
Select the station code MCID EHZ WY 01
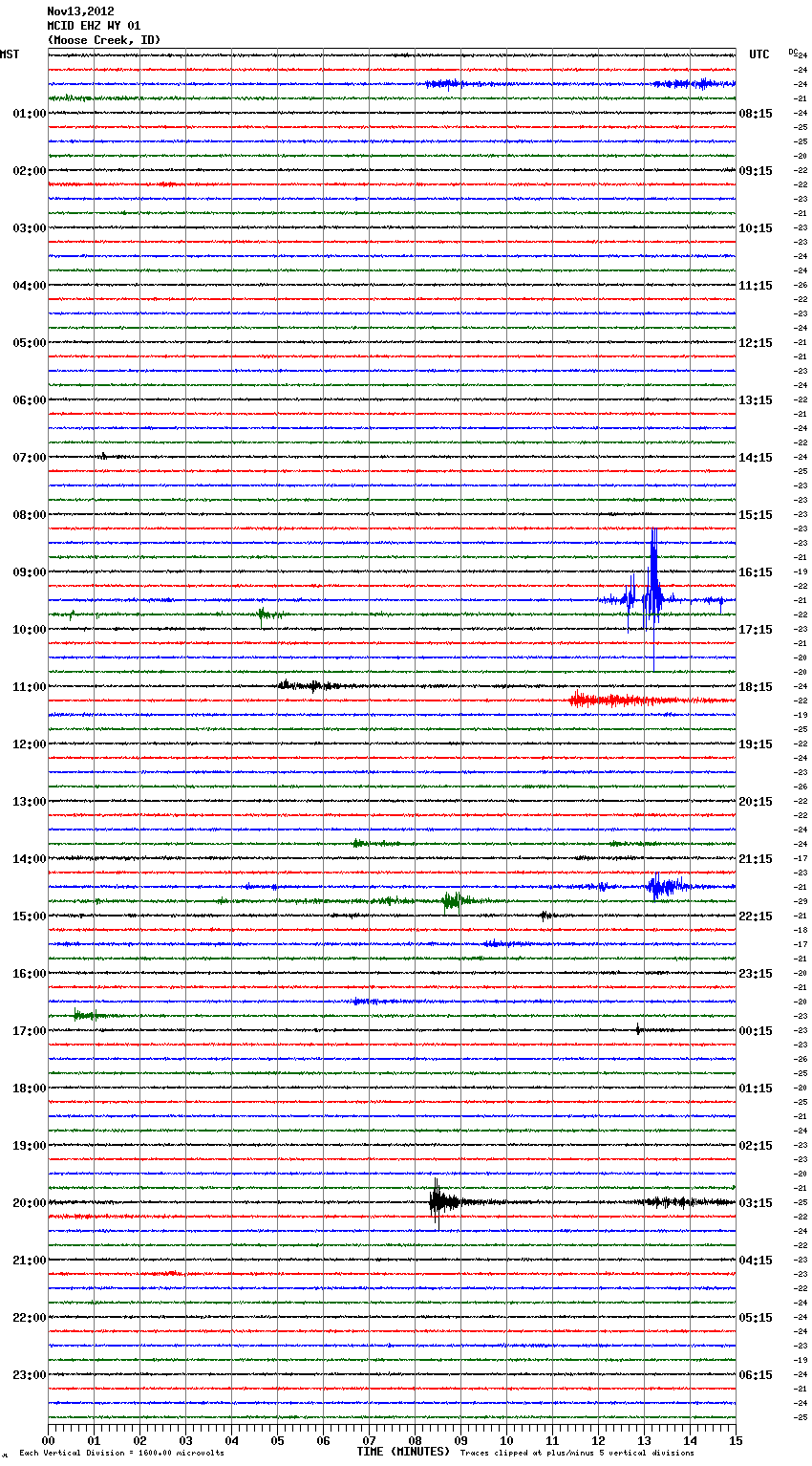click(x=94, y=26)
